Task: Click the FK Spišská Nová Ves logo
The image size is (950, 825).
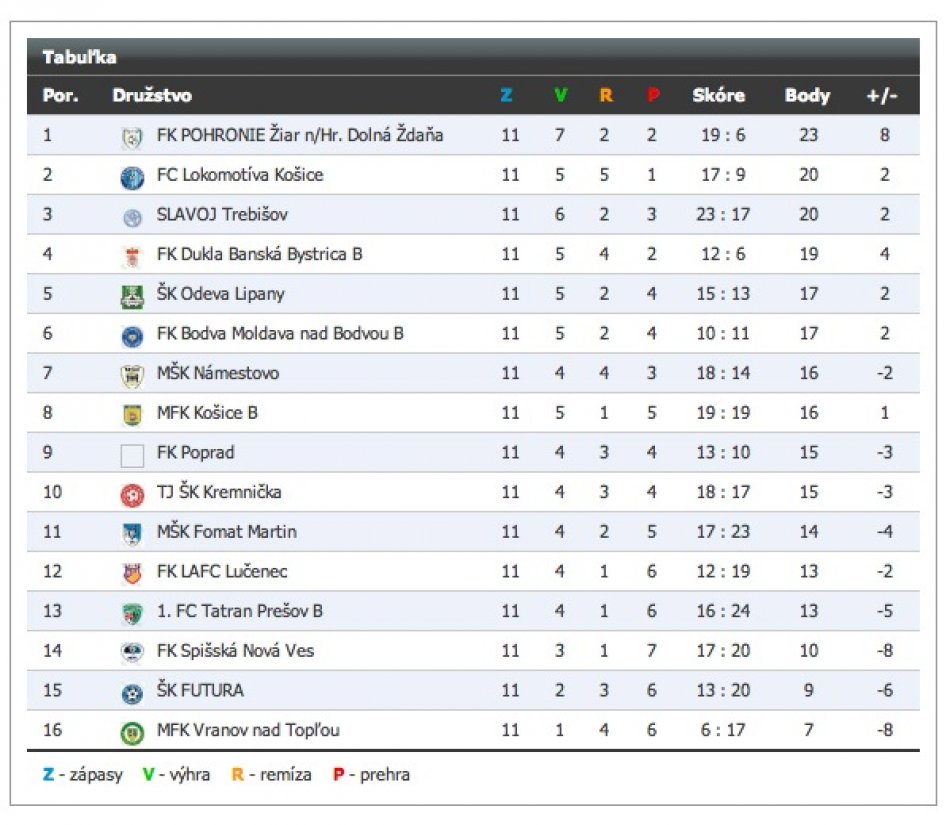Action: (x=132, y=652)
